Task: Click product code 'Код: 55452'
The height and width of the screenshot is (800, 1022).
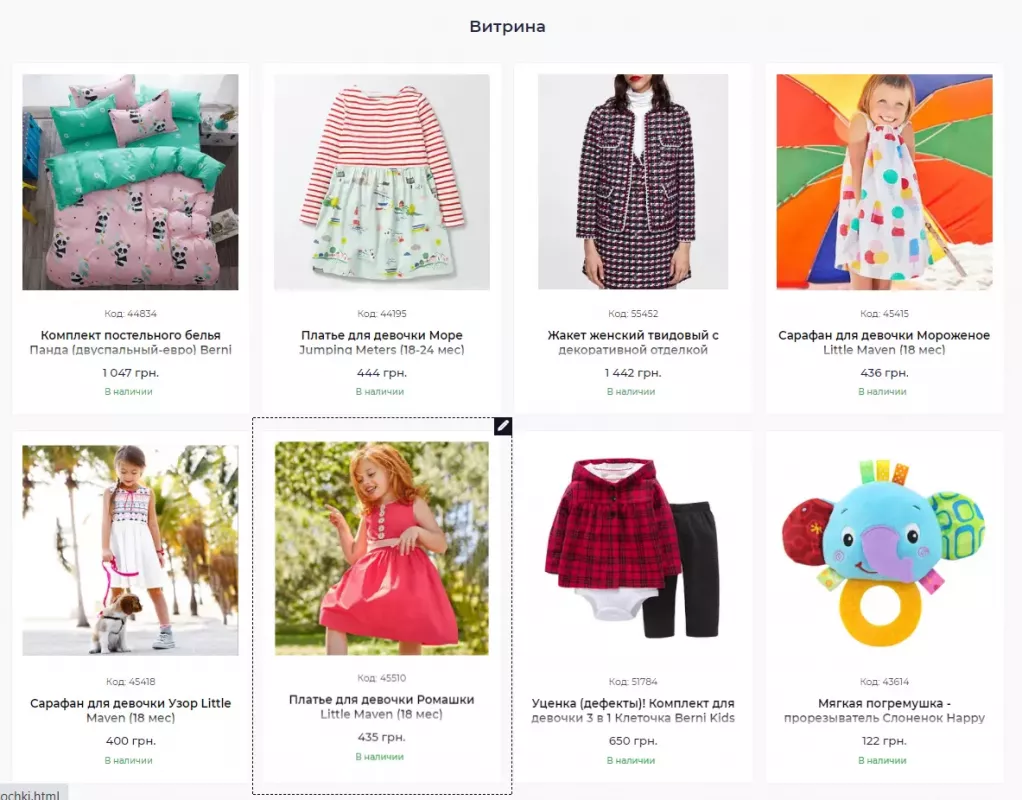Action: pos(633,314)
